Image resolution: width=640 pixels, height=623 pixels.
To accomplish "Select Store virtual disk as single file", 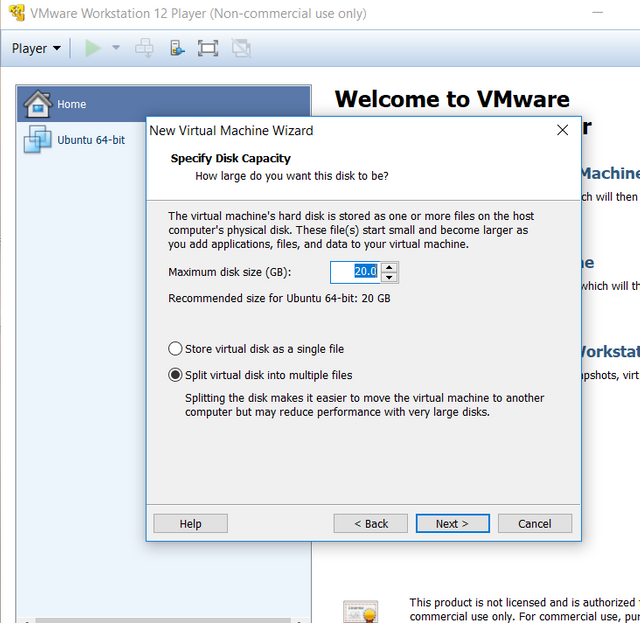I will tap(256, 349).
